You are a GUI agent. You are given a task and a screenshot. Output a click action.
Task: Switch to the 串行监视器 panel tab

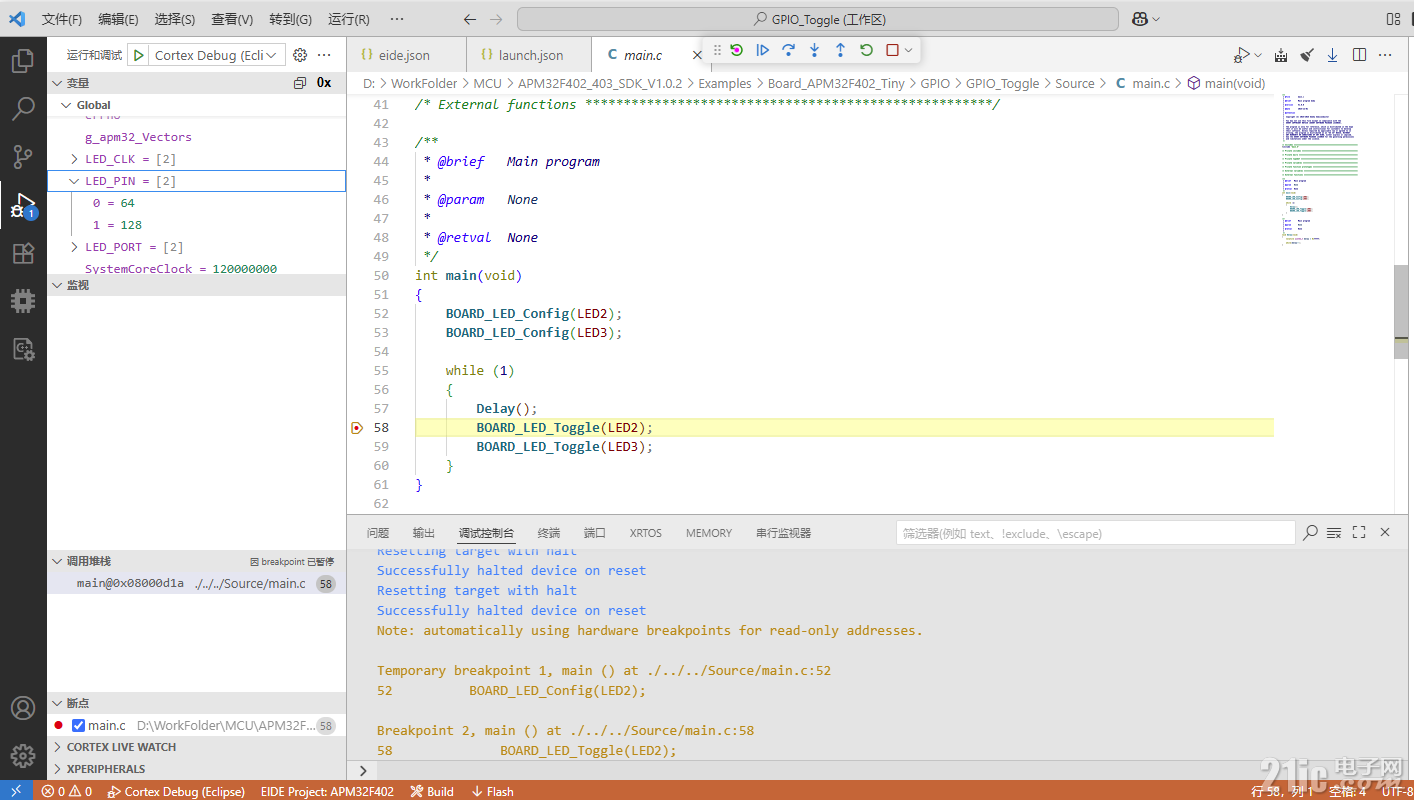783,533
